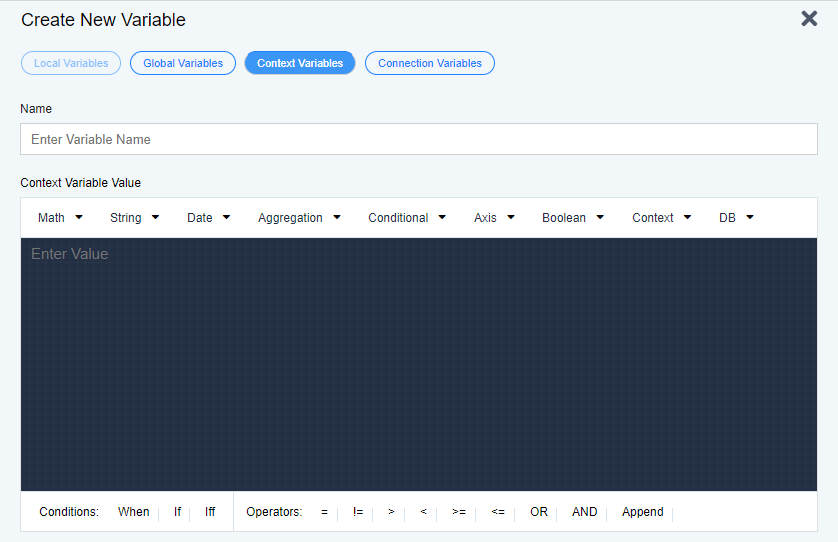Insert the AND operator
This screenshot has height=542, width=838.
point(584,512)
